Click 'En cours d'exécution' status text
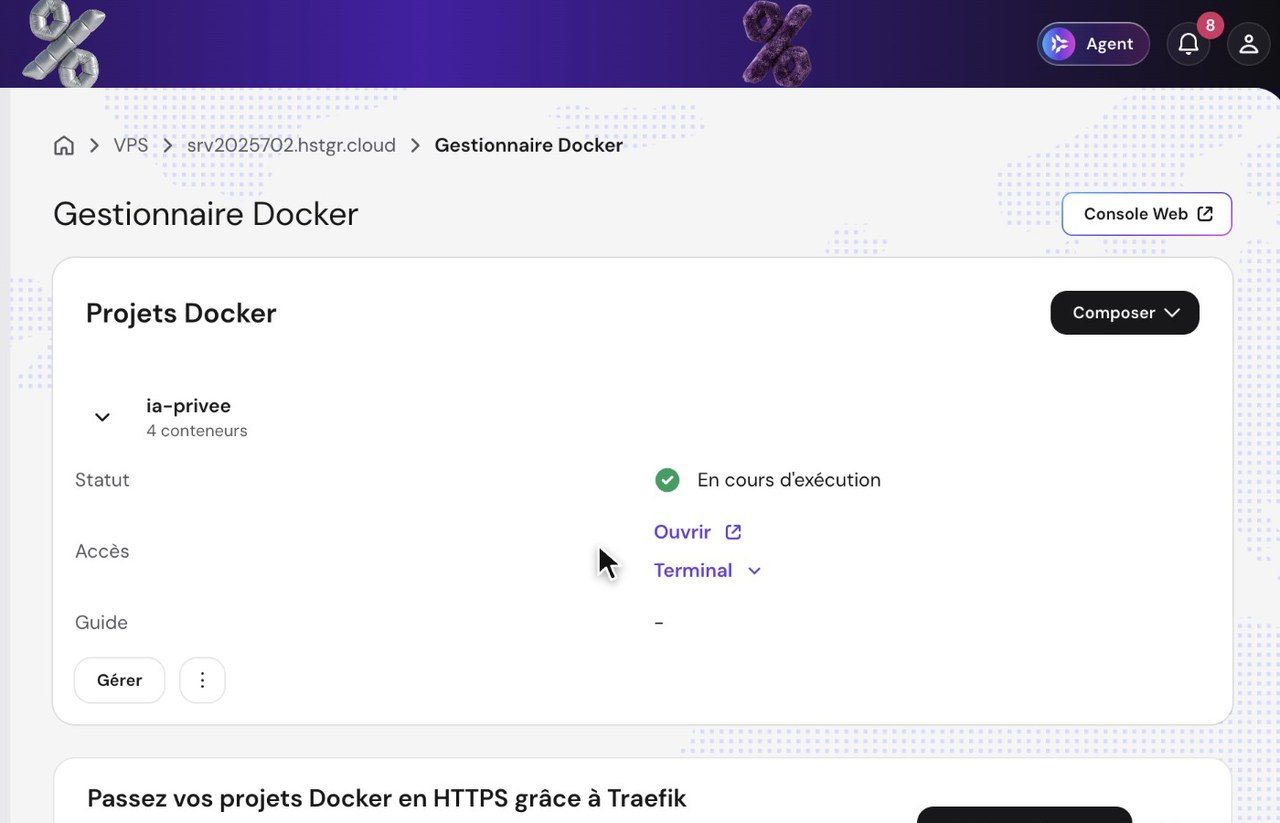The width and height of the screenshot is (1280, 823). (789, 480)
